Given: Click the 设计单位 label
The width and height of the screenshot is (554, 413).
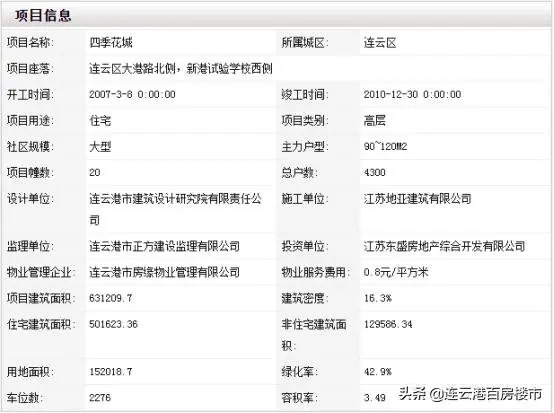Looking at the screenshot, I should coord(30,199).
